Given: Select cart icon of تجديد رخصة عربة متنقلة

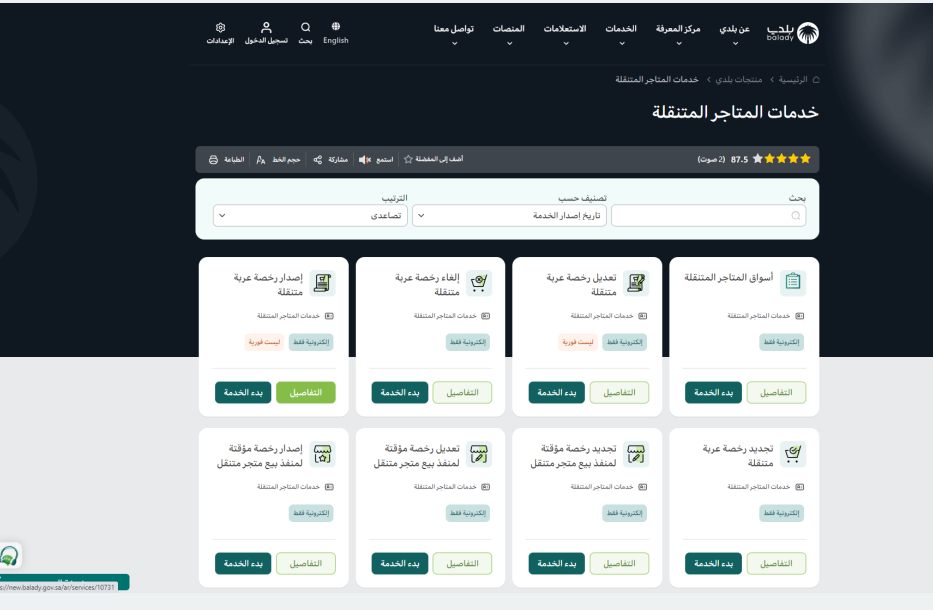Looking at the screenshot, I should coord(793,453).
